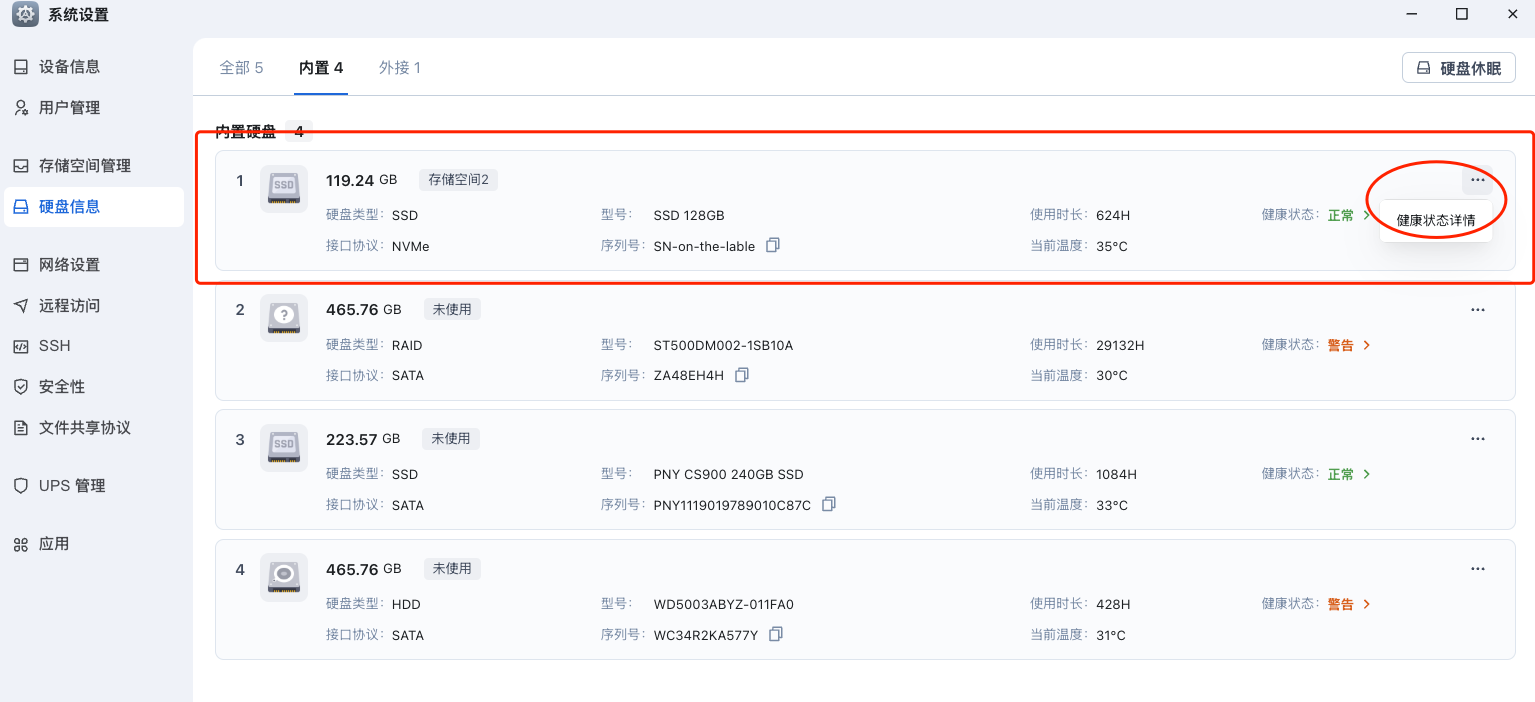Switch to the 外接 1 tab
This screenshot has height=702, width=1535.
[399, 67]
